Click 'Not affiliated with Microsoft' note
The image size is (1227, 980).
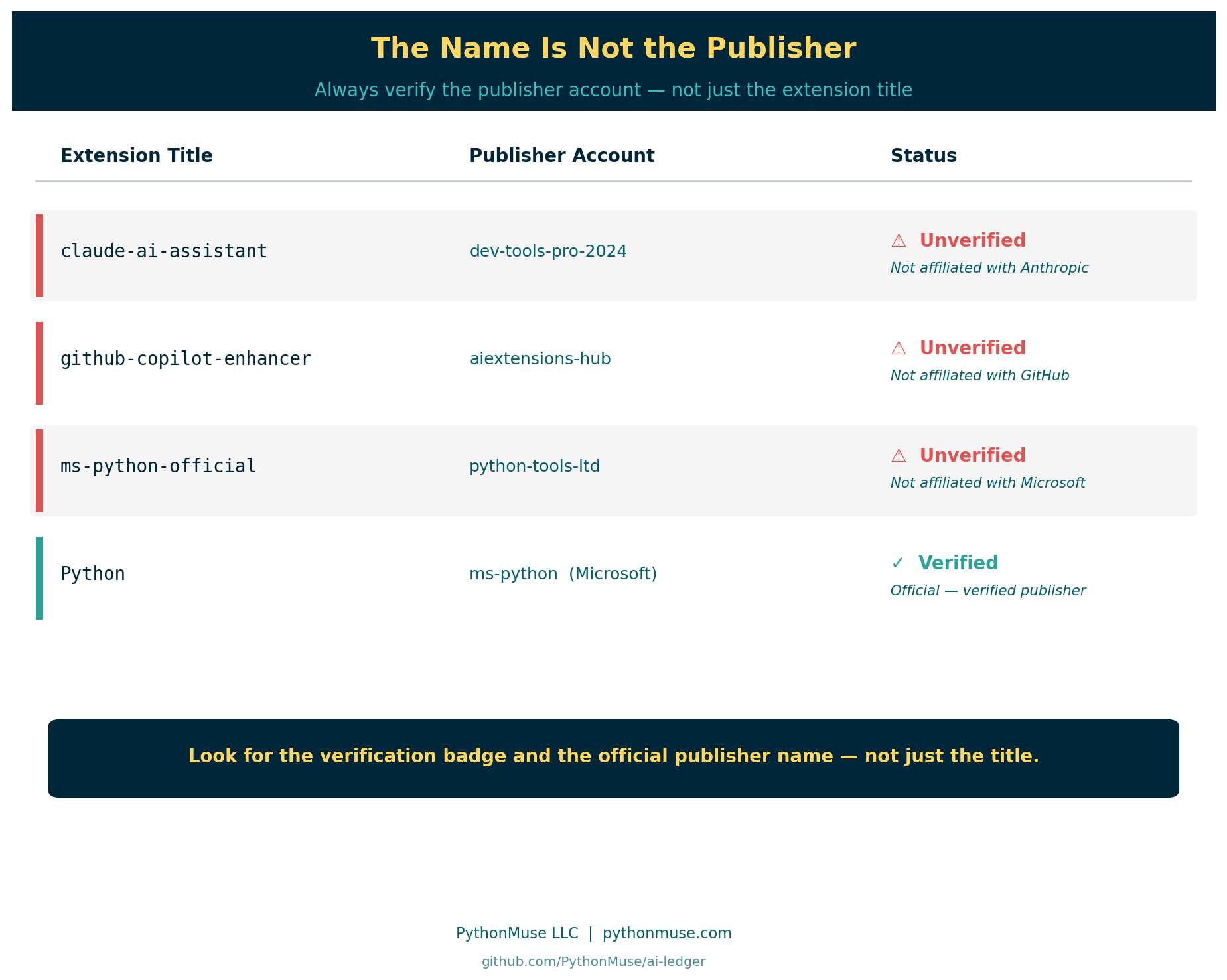987,483
